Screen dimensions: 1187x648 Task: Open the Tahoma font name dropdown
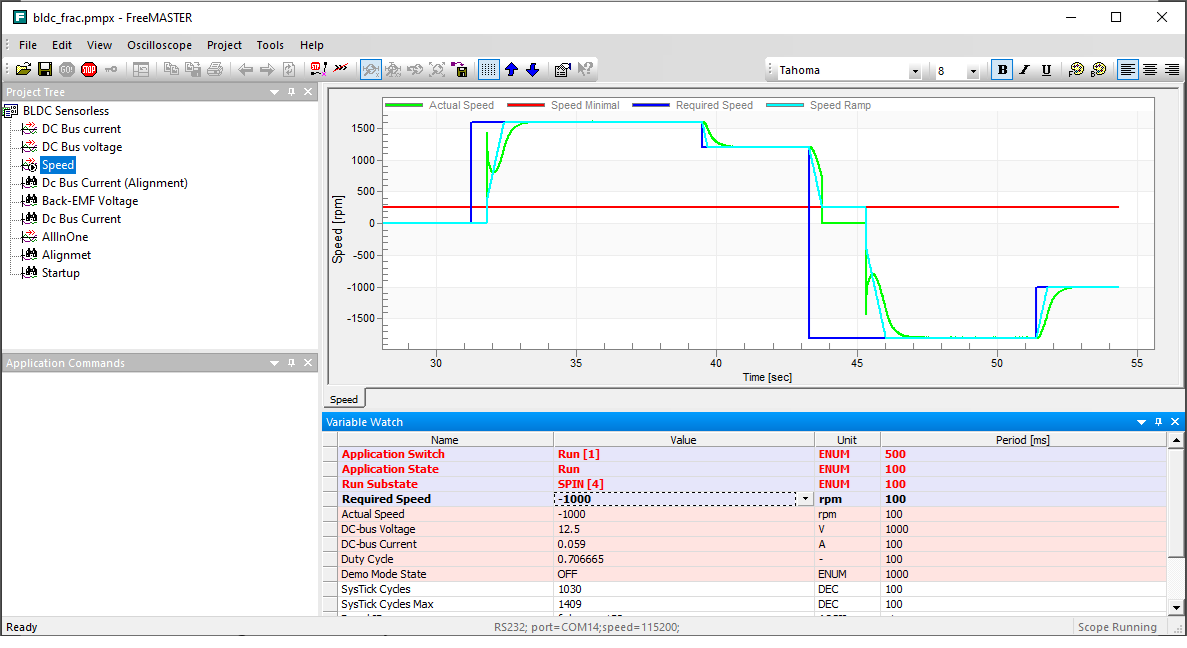coord(914,71)
